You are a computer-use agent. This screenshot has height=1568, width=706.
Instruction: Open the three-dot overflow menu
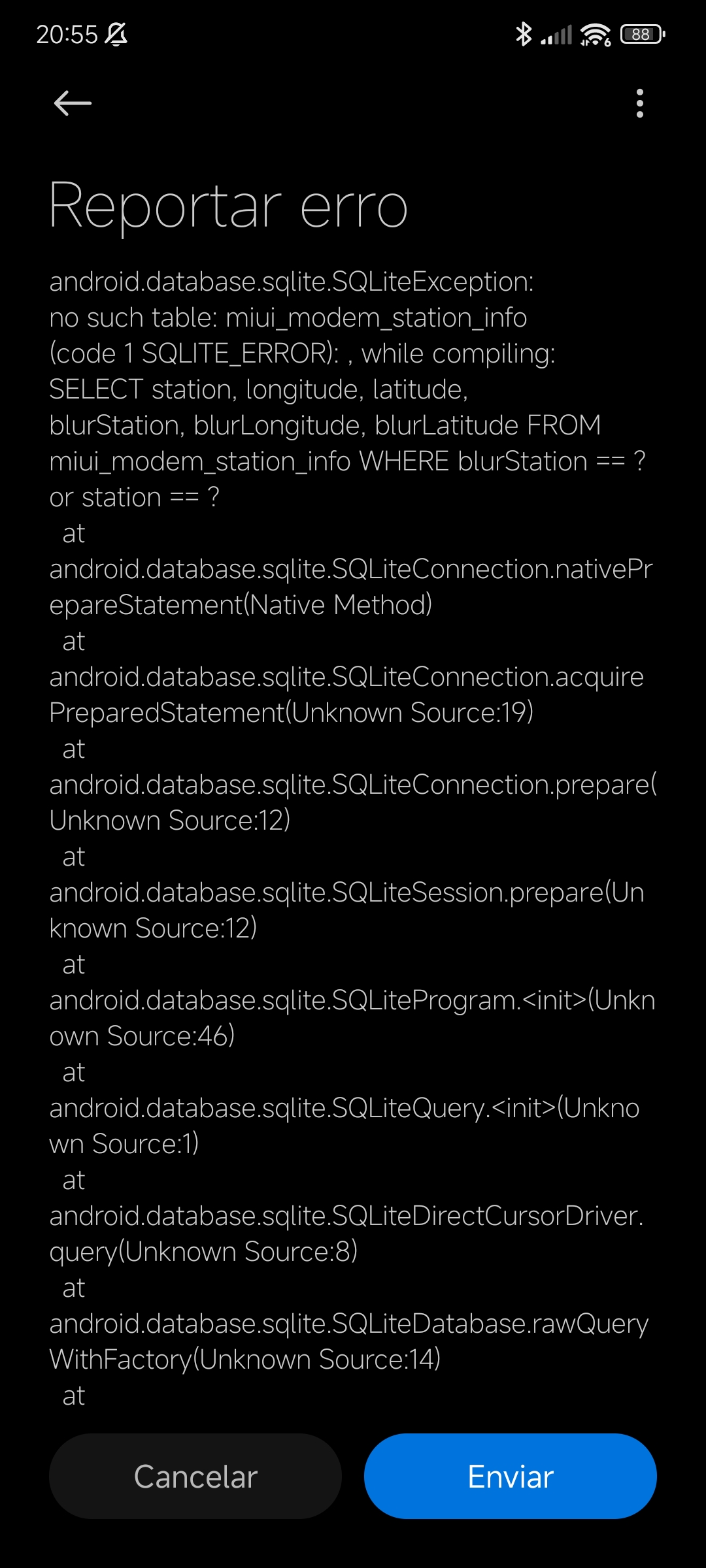639,103
